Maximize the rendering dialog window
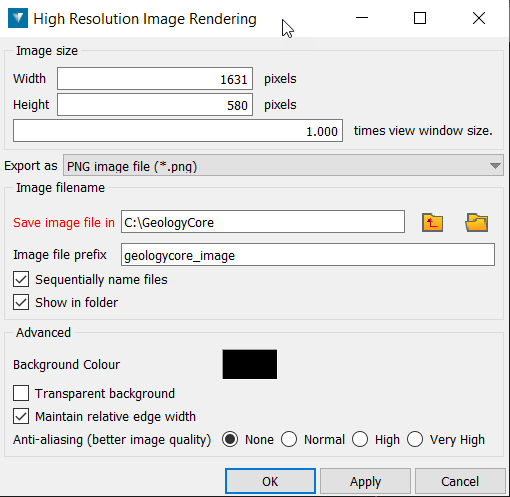 (420, 18)
